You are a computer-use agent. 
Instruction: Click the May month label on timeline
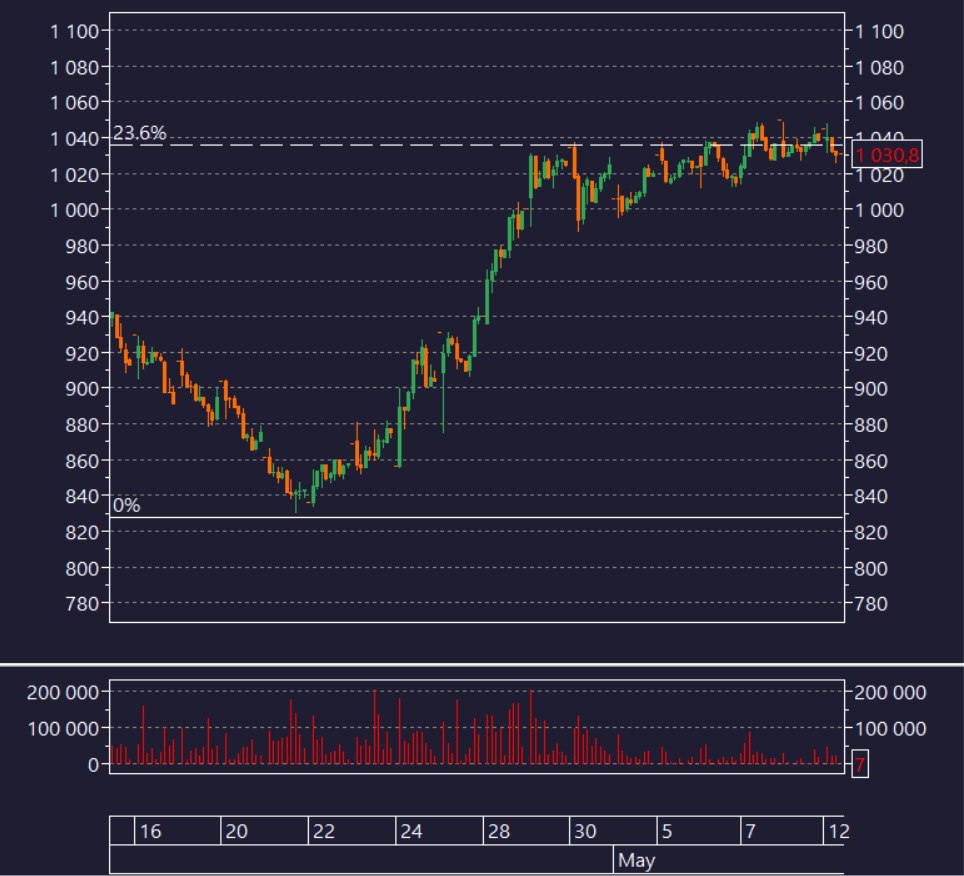coord(636,860)
